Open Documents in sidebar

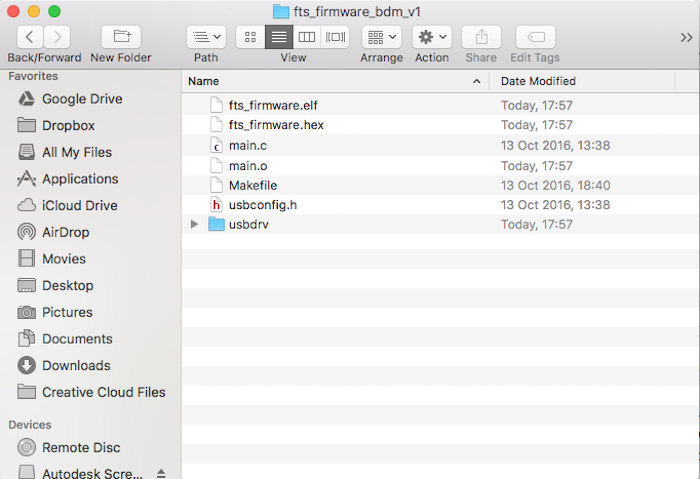[x=77, y=339]
